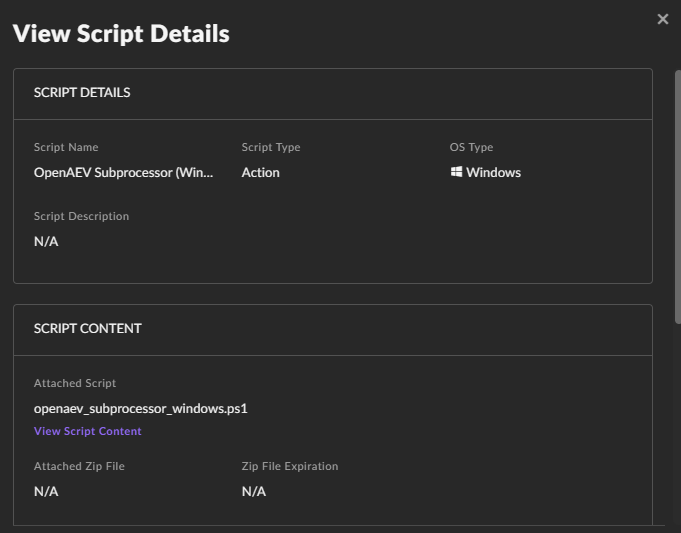The height and width of the screenshot is (533, 681).
Task: Click the OS Type field label
Action: point(471,147)
